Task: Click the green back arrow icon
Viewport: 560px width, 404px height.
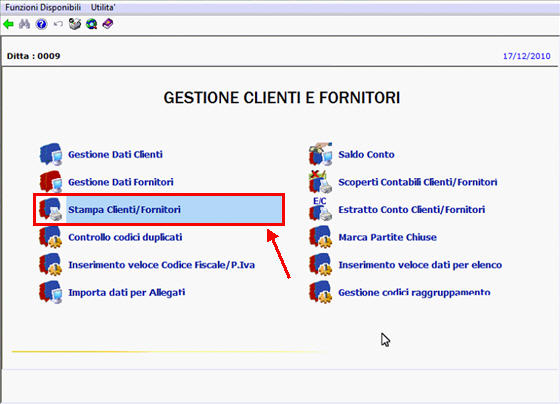Action: 8,24
